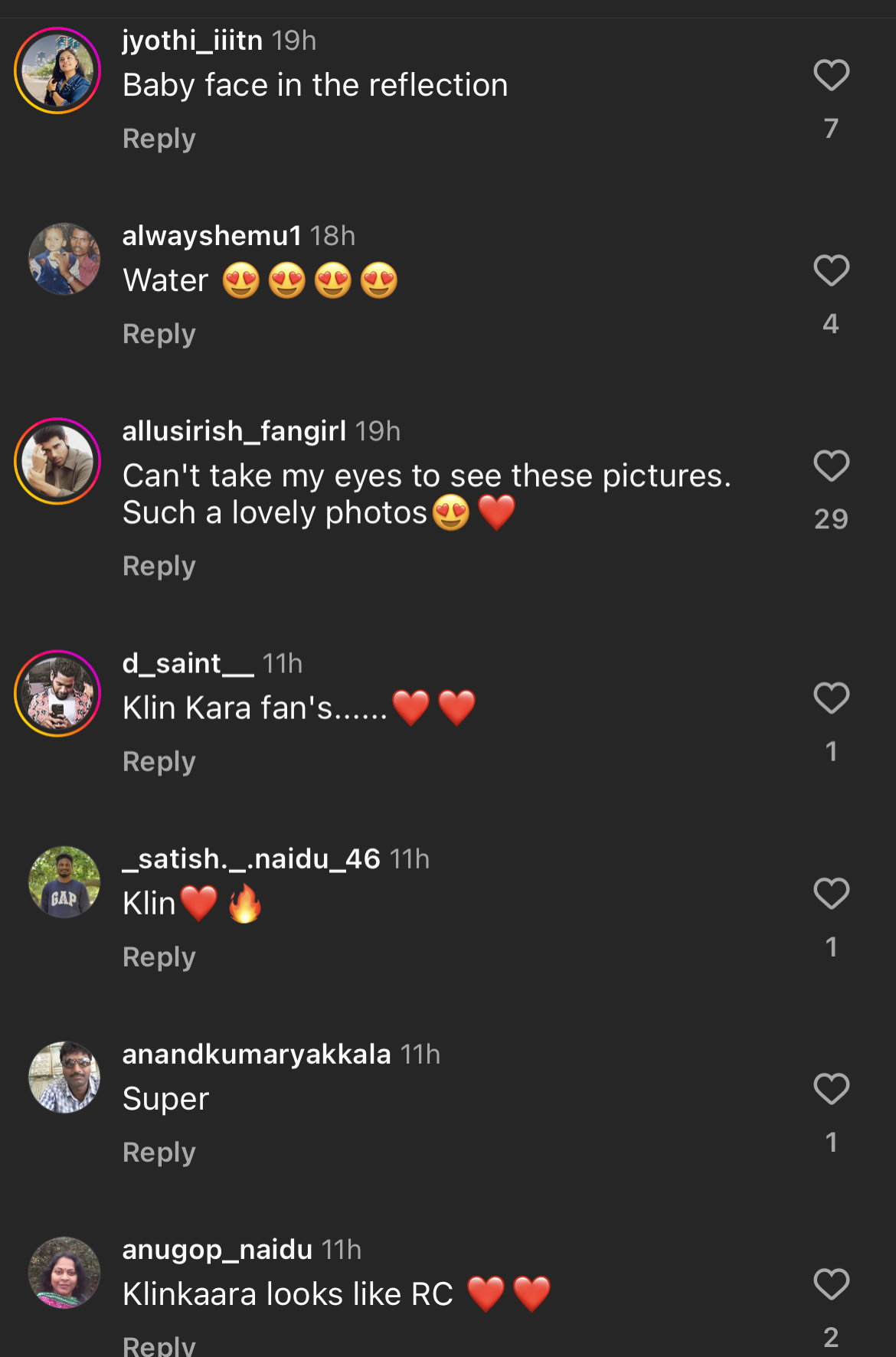Image resolution: width=896 pixels, height=1357 pixels.
Task: Reply to allusirish_fangirl's comment
Action: (x=159, y=566)
